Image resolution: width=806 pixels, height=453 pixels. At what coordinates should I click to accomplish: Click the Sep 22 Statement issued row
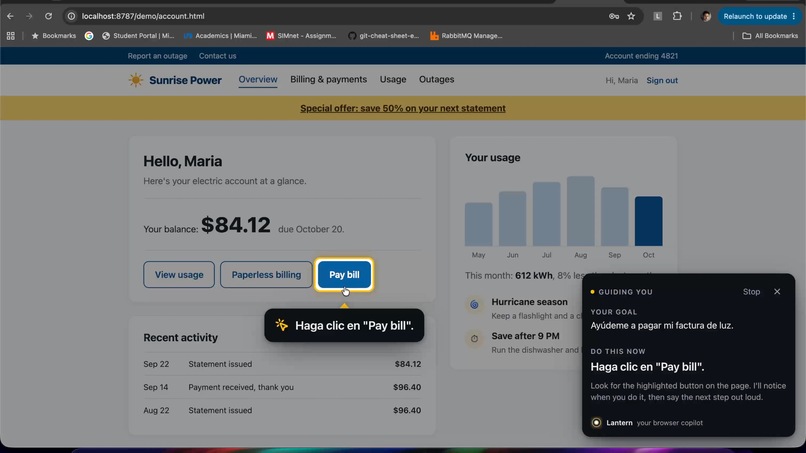point(282,364)
